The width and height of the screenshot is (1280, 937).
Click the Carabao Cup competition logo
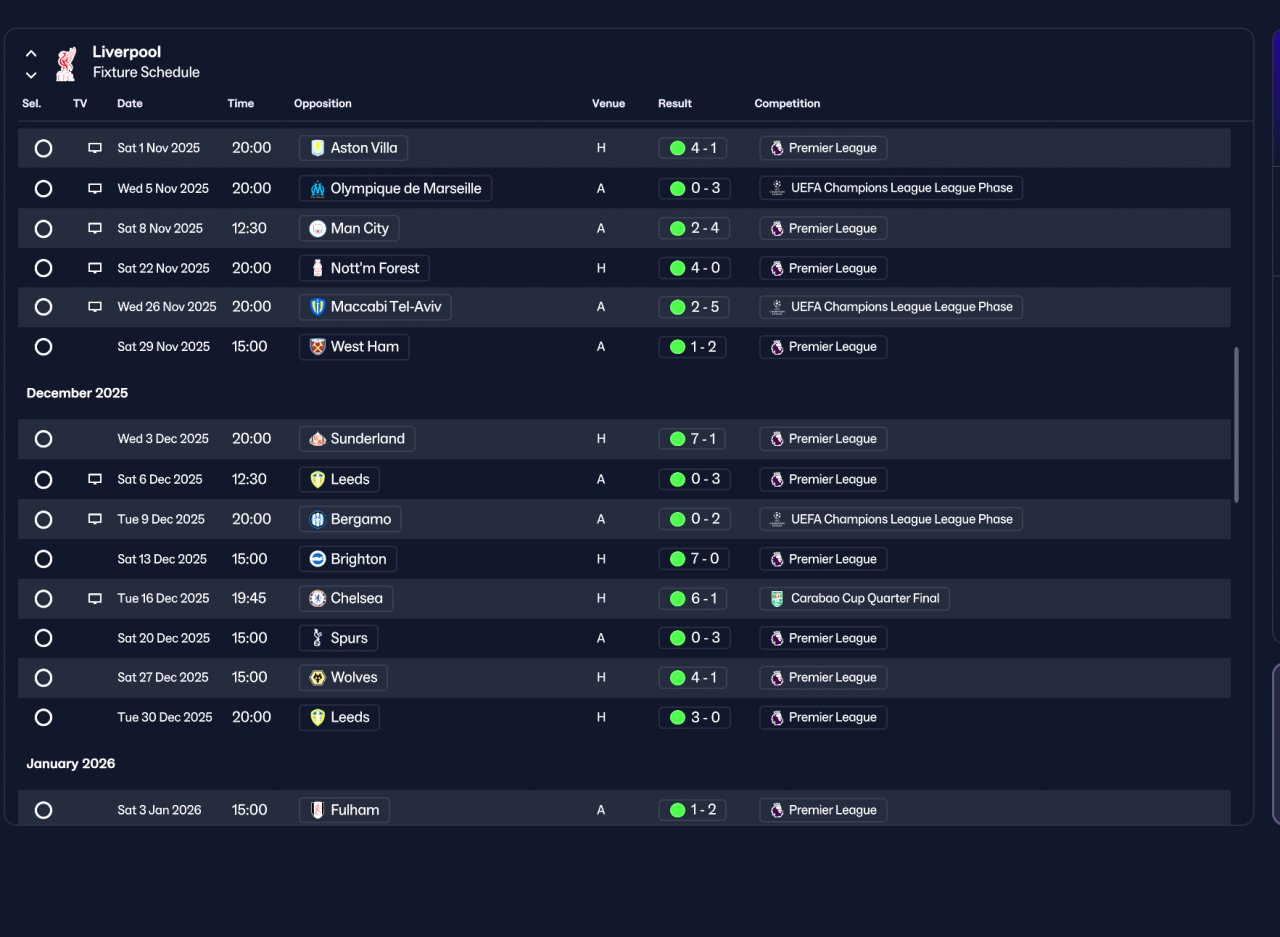tap(776, 599)
